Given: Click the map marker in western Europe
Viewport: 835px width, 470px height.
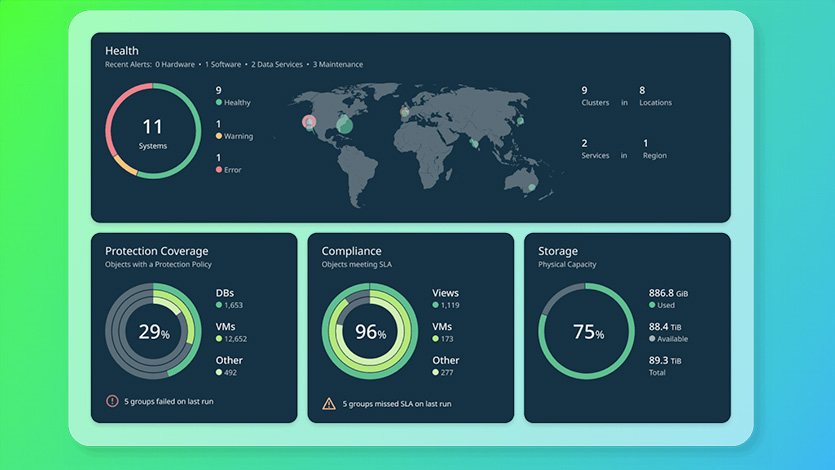Looking at the screenshot, I should [405, 112].
